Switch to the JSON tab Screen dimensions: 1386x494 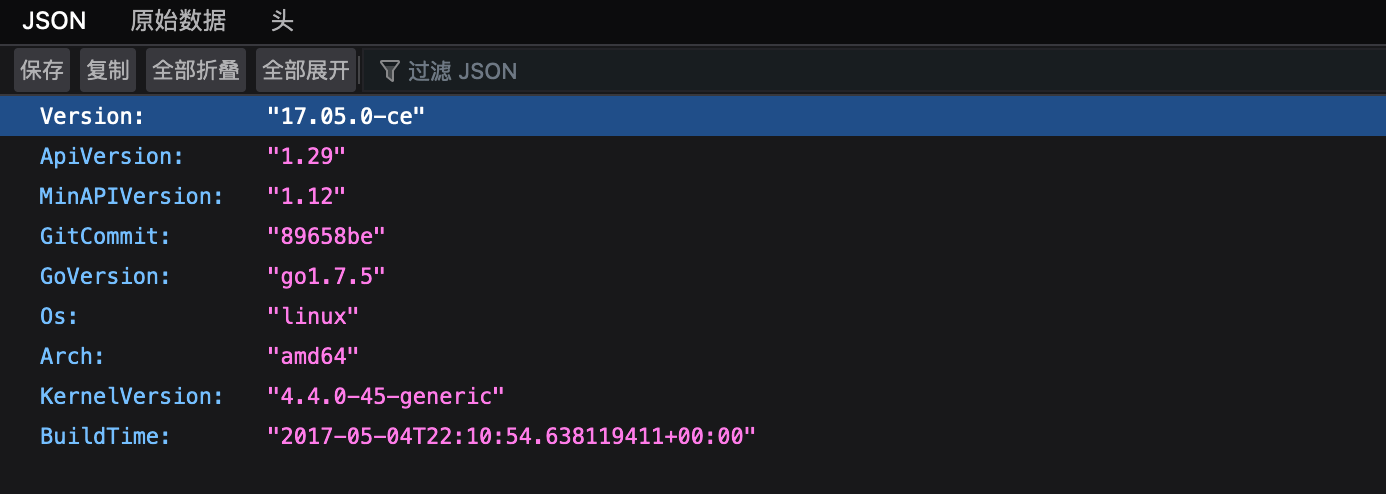coord(54,20)
